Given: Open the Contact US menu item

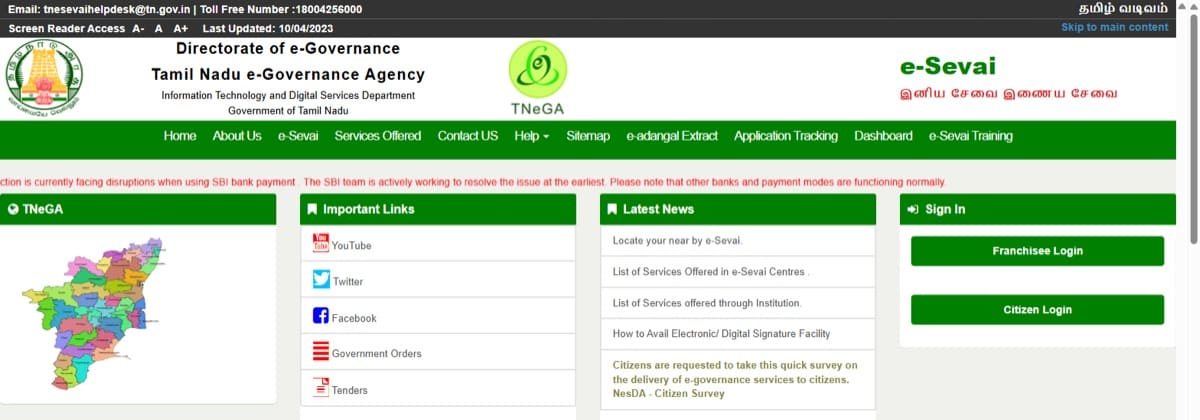Looking at the screenshot, I should point(468,136).
